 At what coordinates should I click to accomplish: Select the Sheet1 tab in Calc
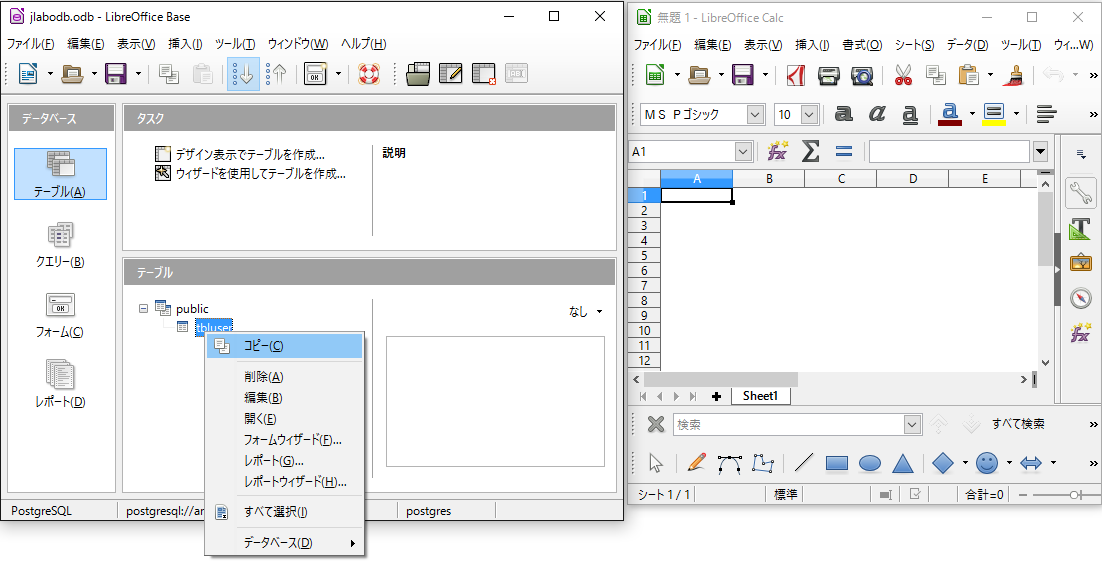760,396
